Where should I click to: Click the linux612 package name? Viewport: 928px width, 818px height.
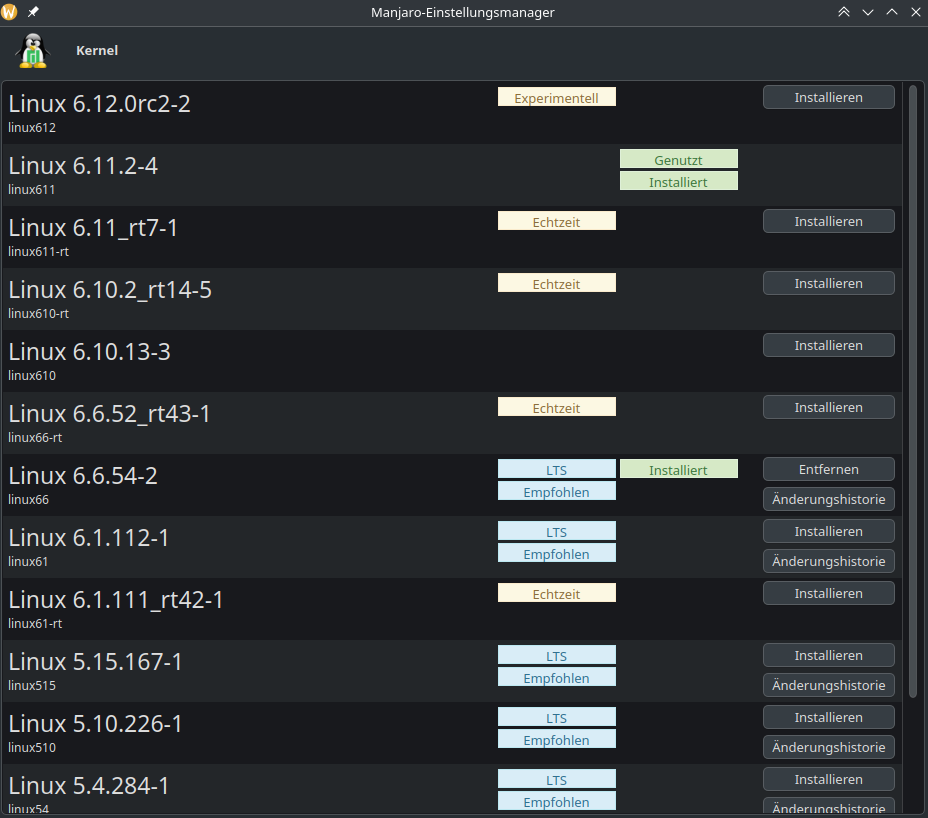pos(32,127)
